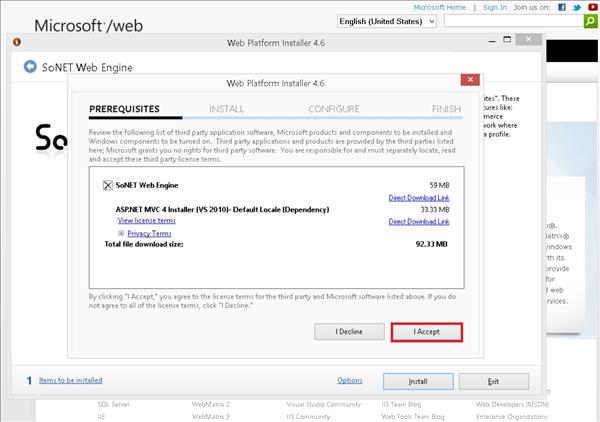Image resolution: width=600 pixels, height=422 pixels.
Task: Click the I Accept button
Action: pyautogui.click(x=427, y=332)
